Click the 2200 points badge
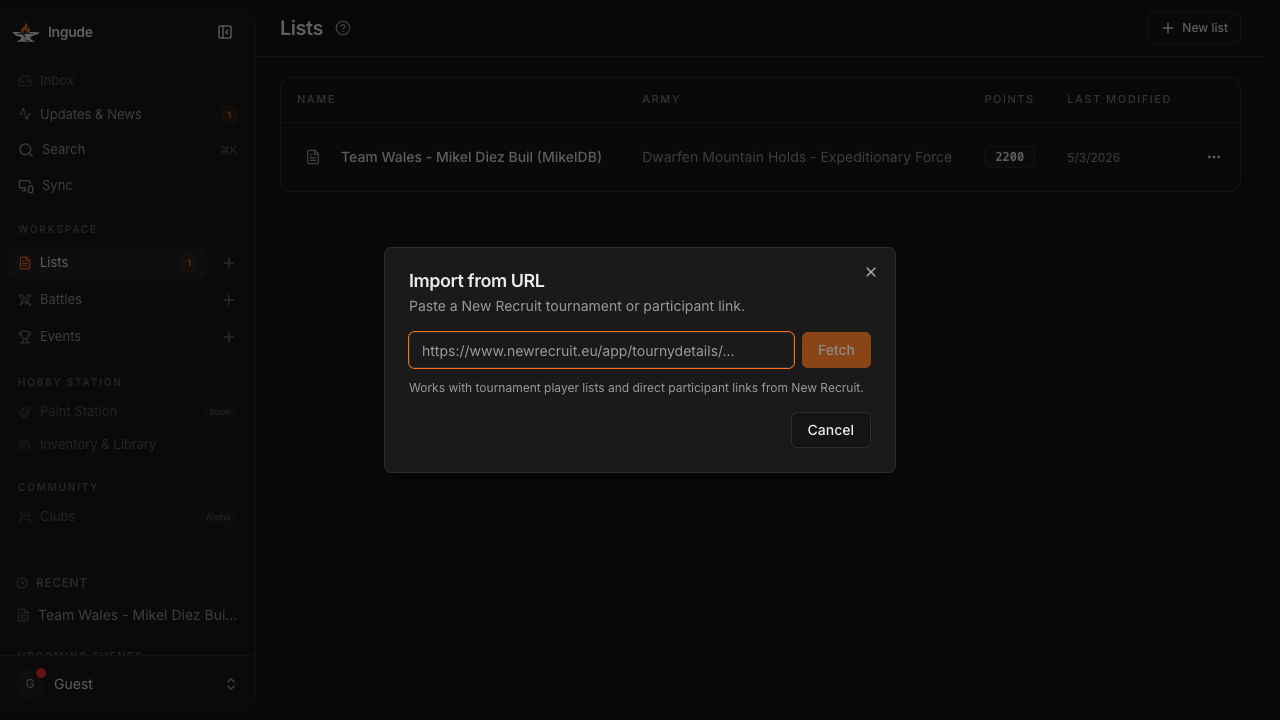 tap(1009, 157)
